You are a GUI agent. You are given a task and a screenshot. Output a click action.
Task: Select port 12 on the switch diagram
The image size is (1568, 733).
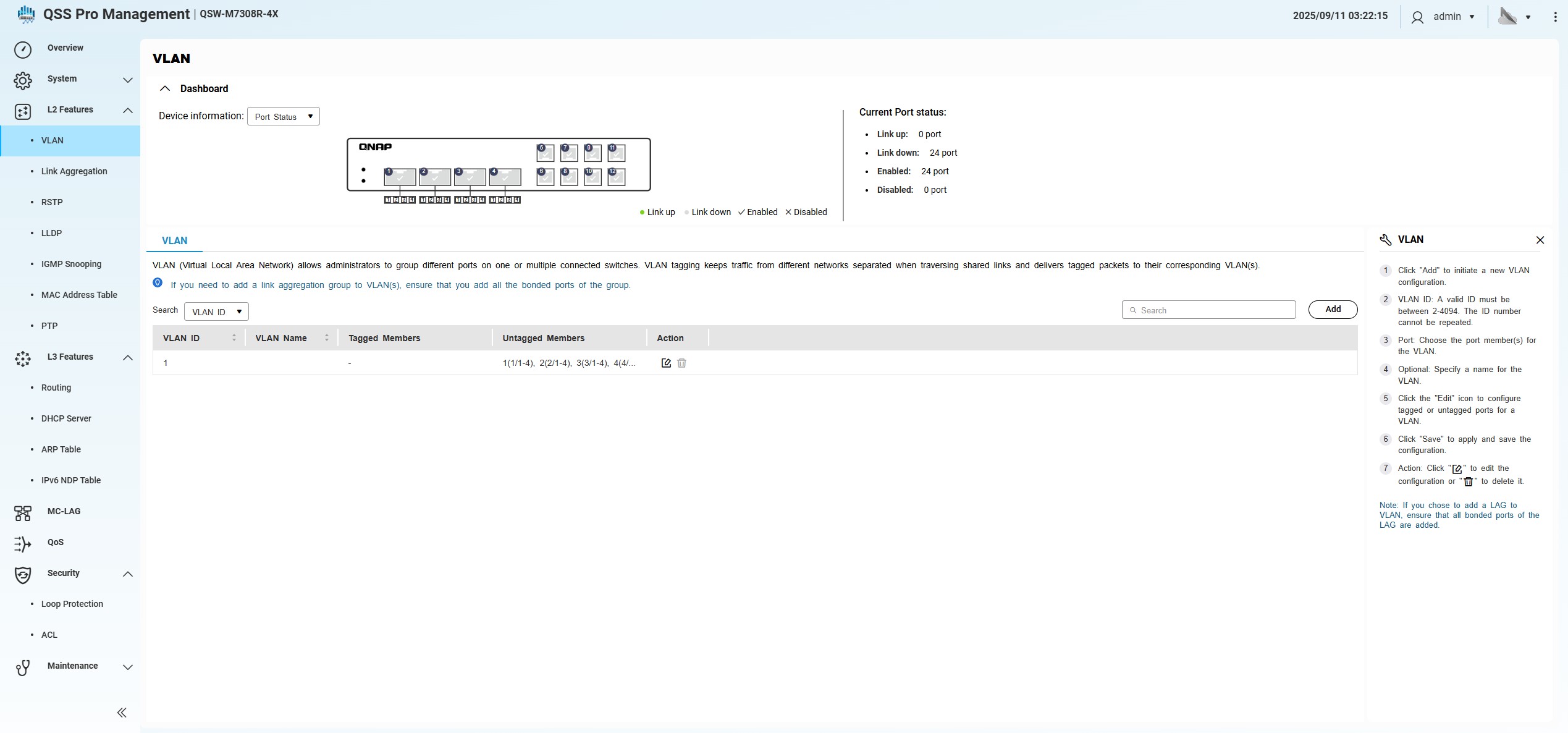[616, 177]
